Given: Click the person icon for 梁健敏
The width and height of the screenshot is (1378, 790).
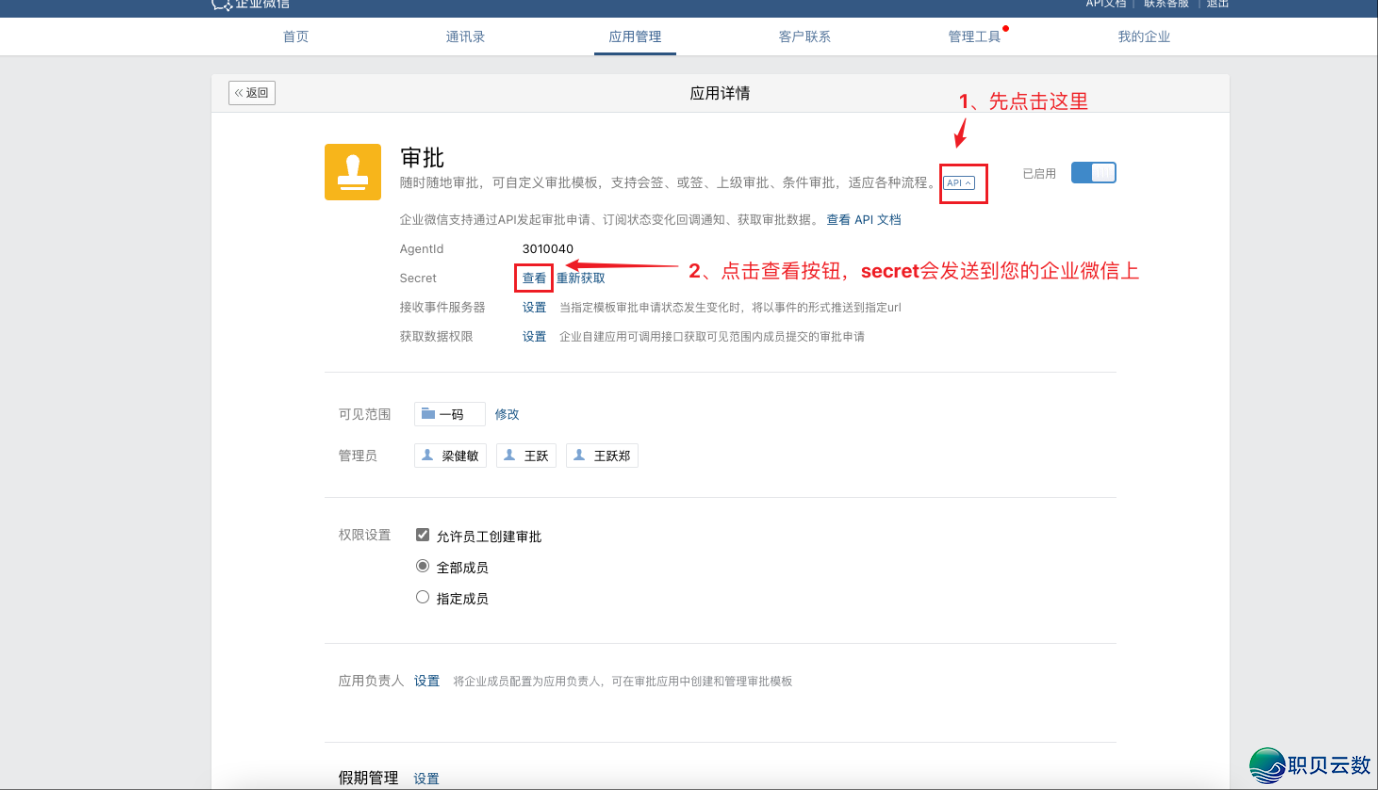Looking at the screenshot, I should coord(428,455).
